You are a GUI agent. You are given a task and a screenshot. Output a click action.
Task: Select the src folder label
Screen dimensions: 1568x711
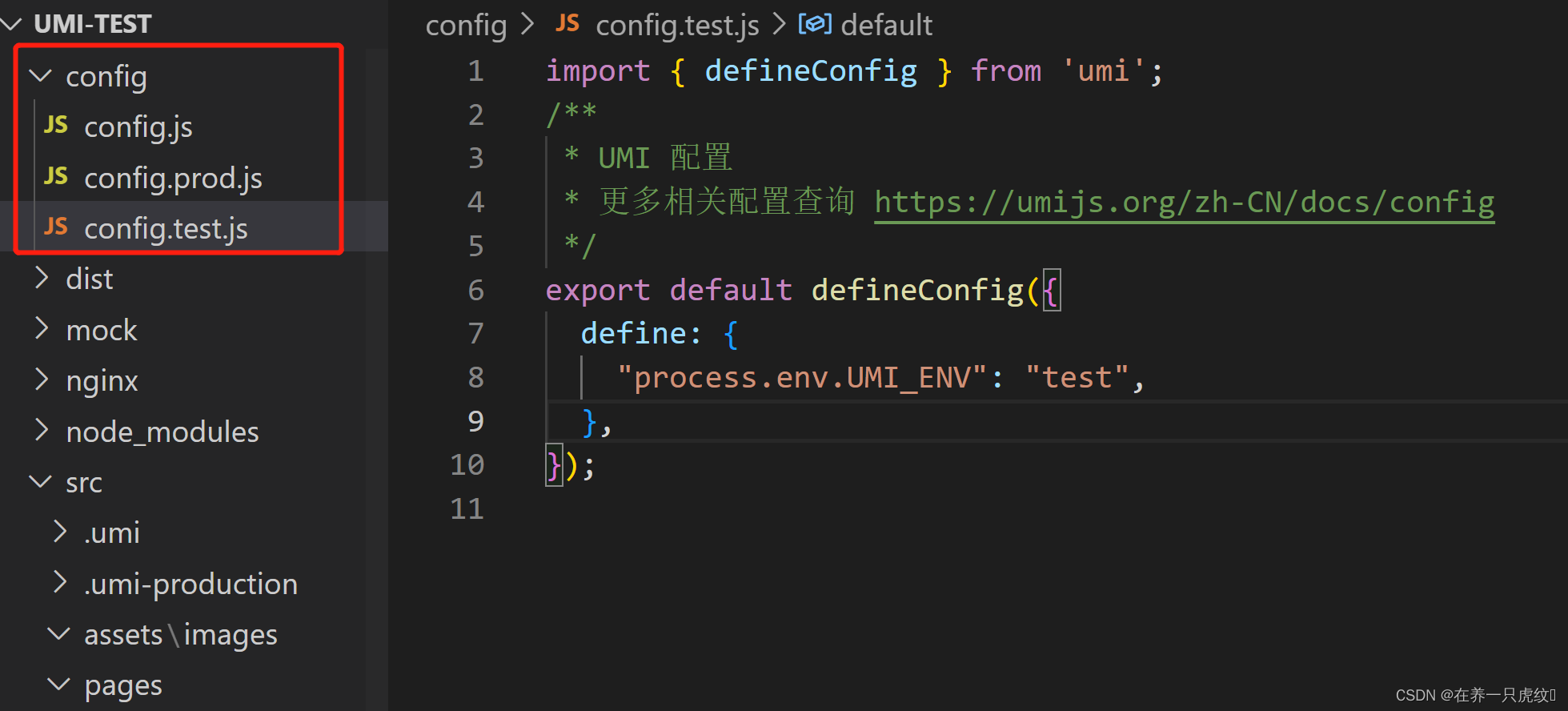point(84,483)
